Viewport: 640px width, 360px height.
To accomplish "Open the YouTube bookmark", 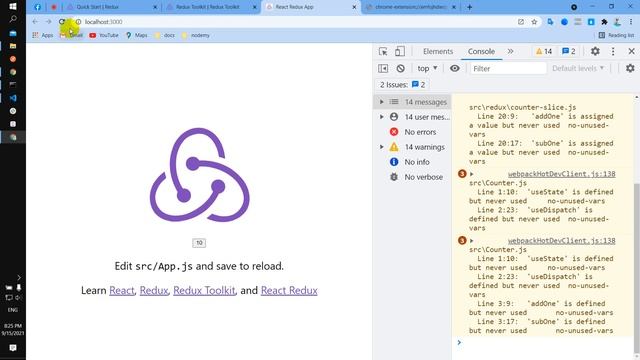I will coord(104,36).
